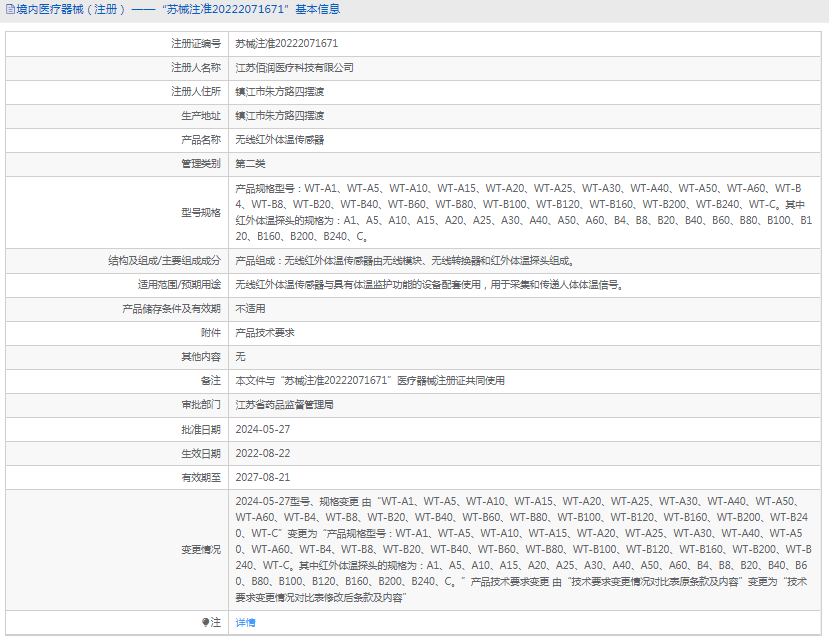Click approval date 2024-05-27
The height and width of the screenshot is (640, 829).
[263, 429]
